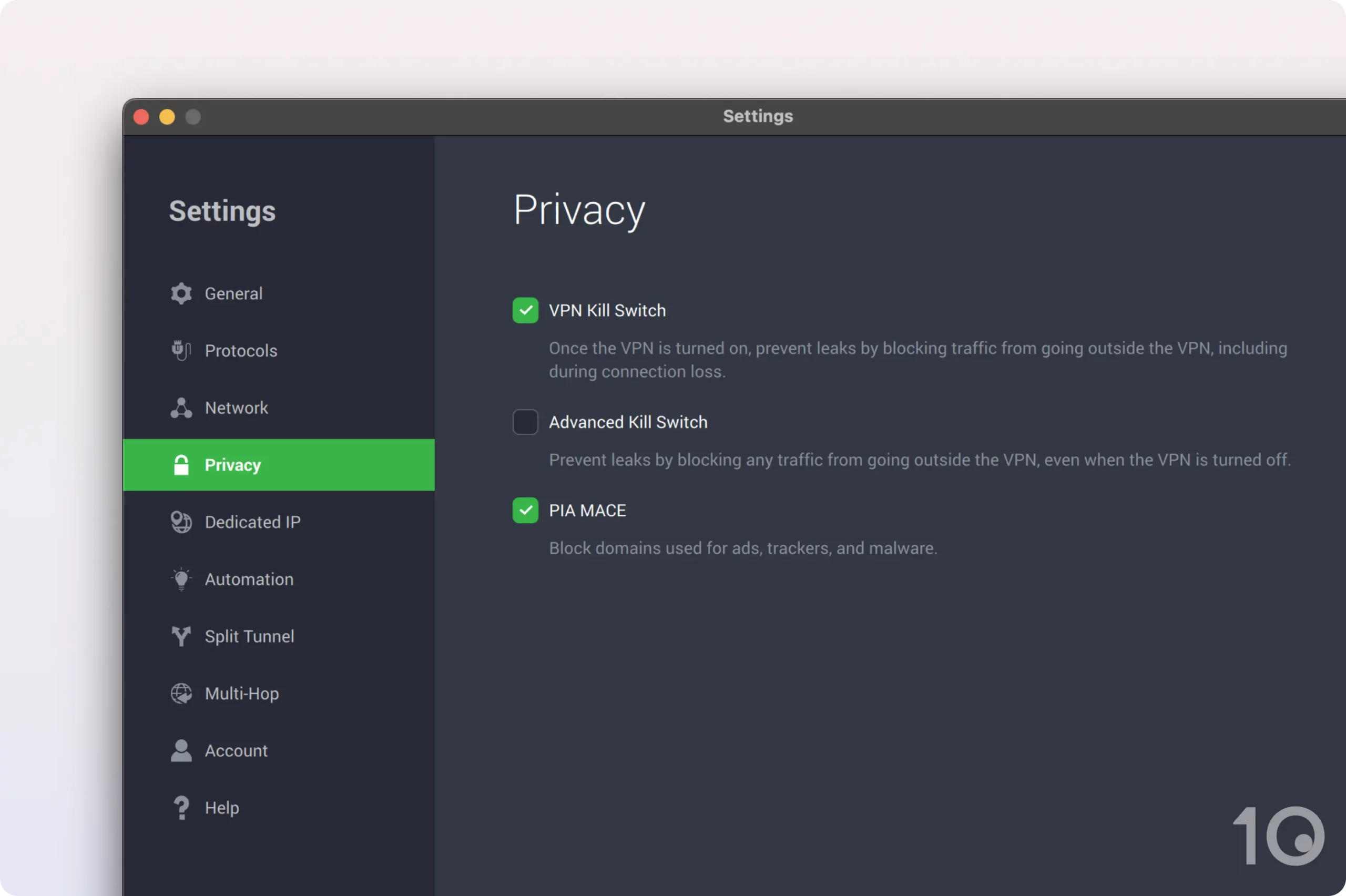Click the Privacy page heading

click(579, 210)
